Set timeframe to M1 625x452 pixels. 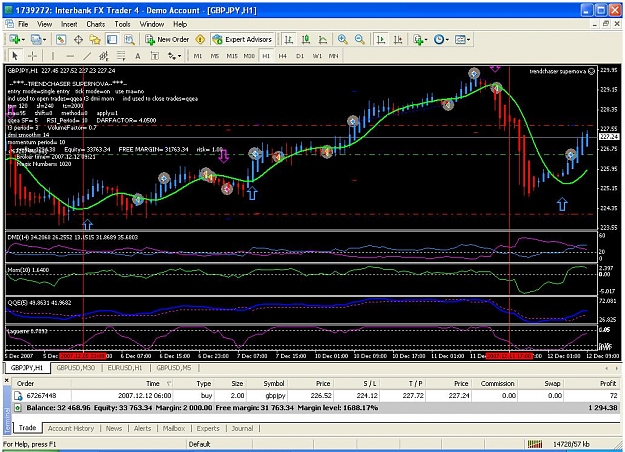pos(198,56)
